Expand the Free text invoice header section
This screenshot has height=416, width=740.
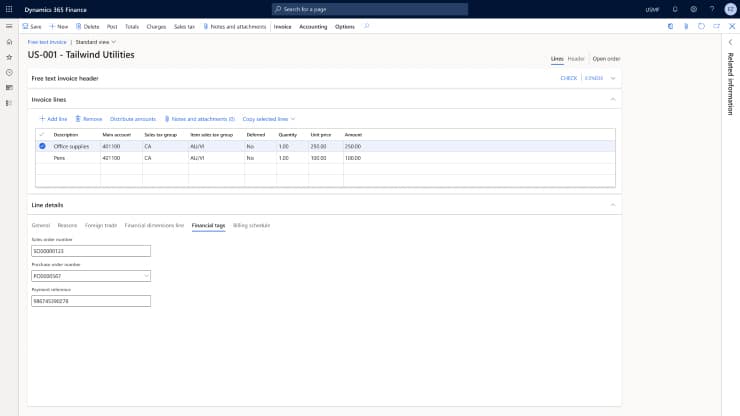(x=613, y=78)
